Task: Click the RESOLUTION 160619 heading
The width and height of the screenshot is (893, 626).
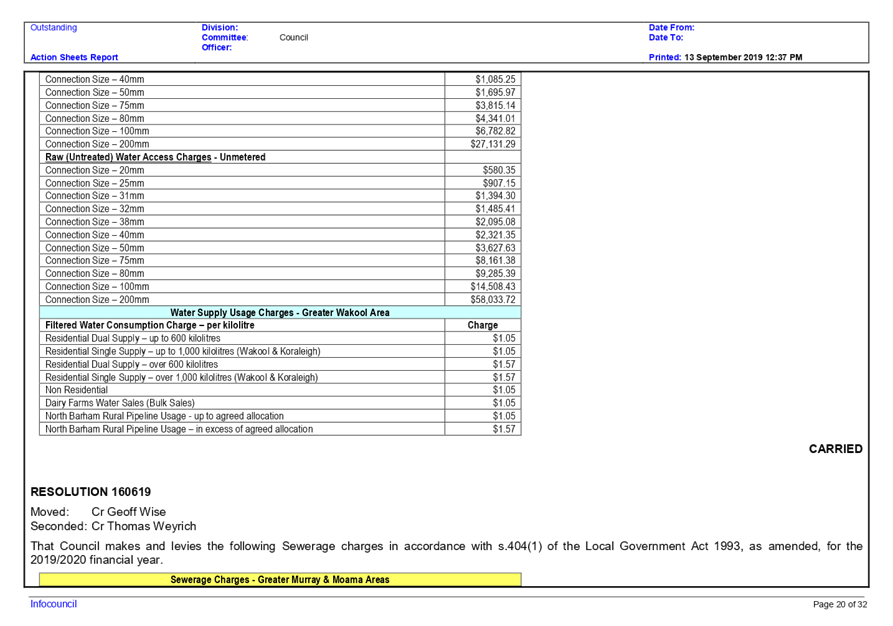Action: [91, 492]
